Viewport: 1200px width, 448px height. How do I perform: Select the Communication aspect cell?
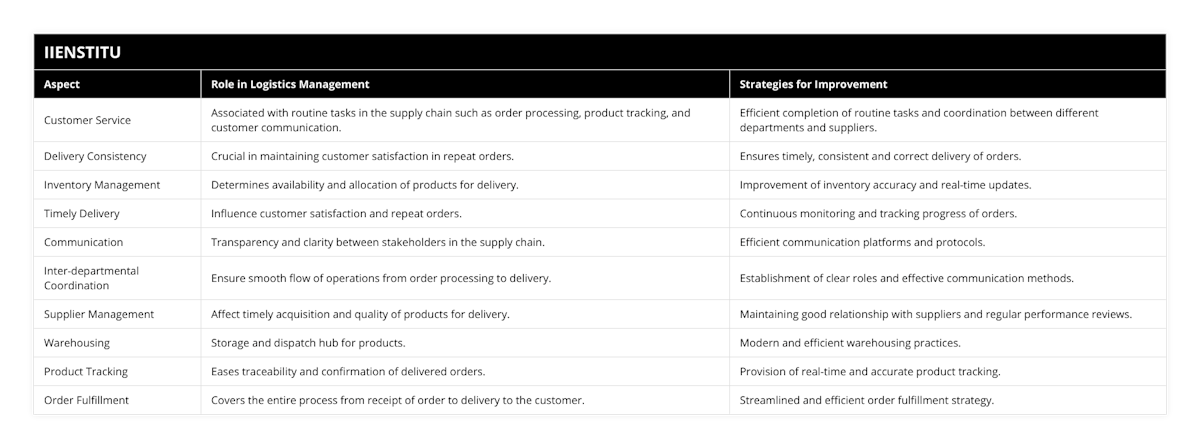point(84,242)
